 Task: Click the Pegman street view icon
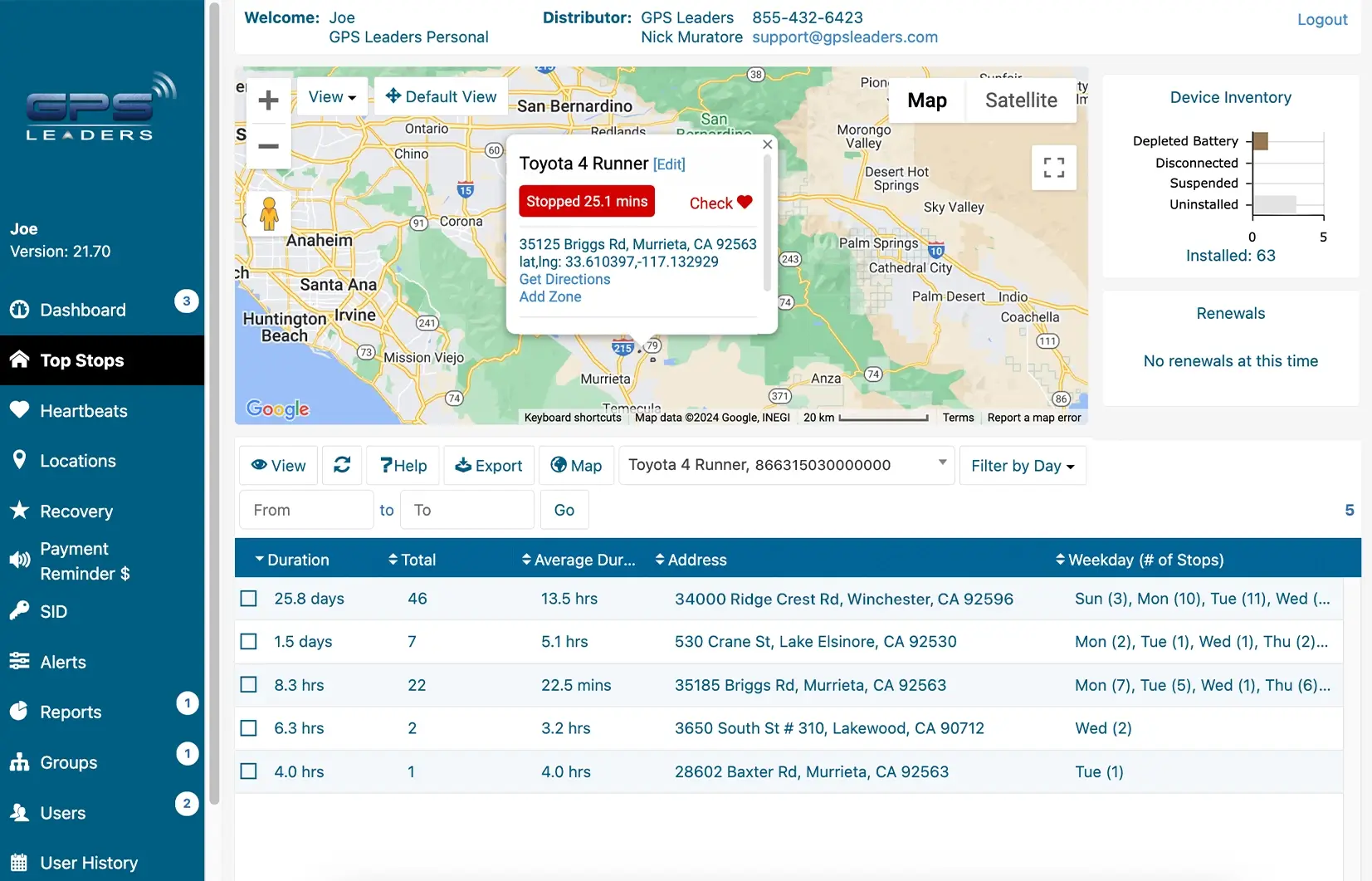(x=268, y=213)
